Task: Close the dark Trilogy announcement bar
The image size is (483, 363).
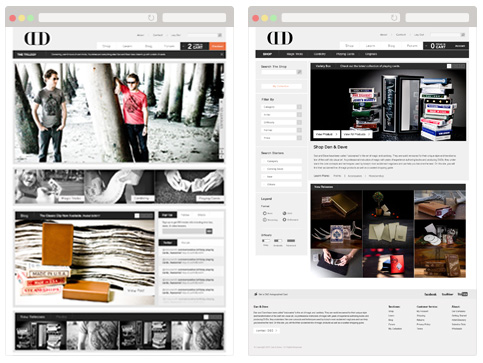Action: (x=222, y=54)
